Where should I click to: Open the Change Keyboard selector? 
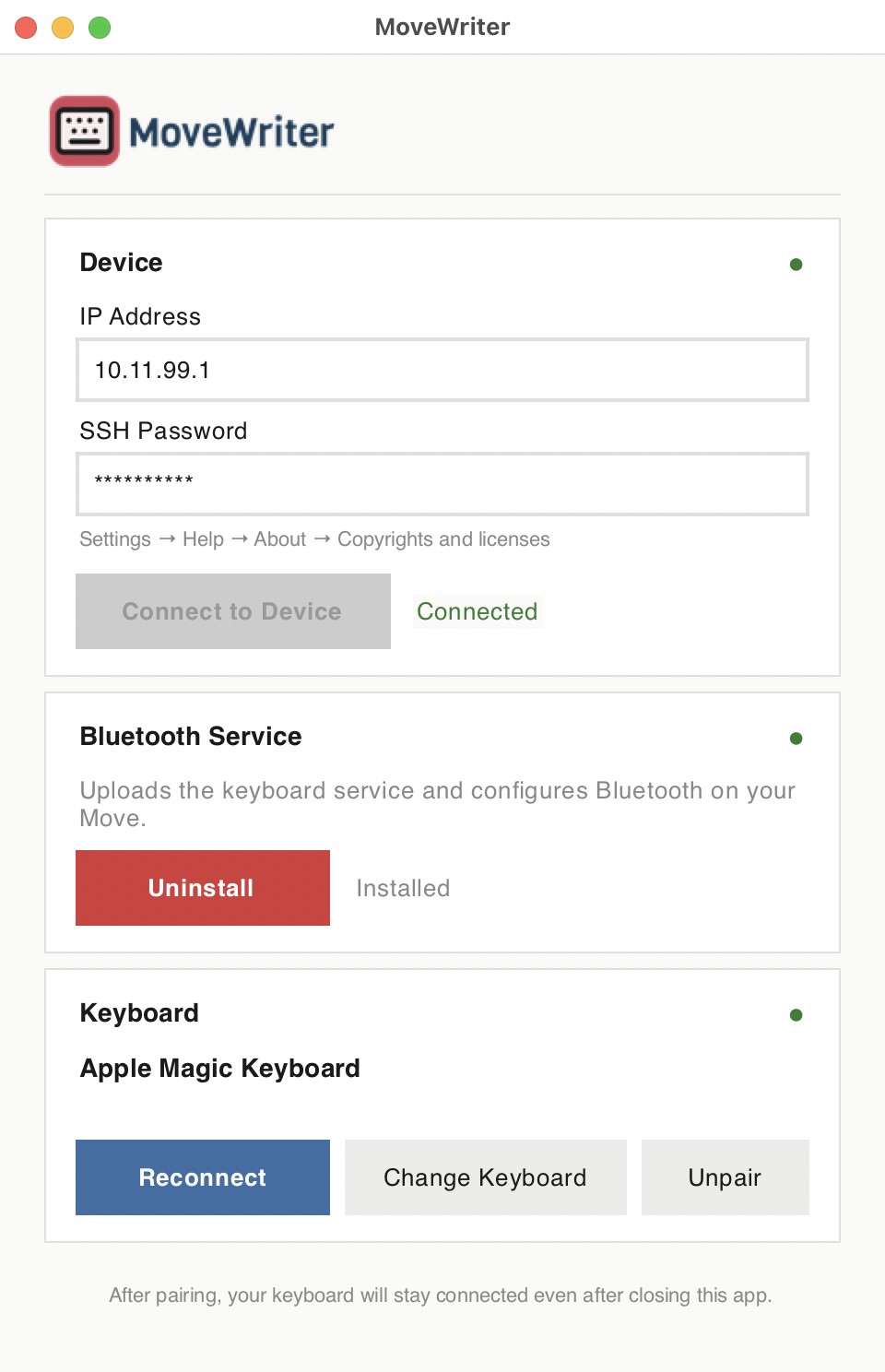point(485,1177)
